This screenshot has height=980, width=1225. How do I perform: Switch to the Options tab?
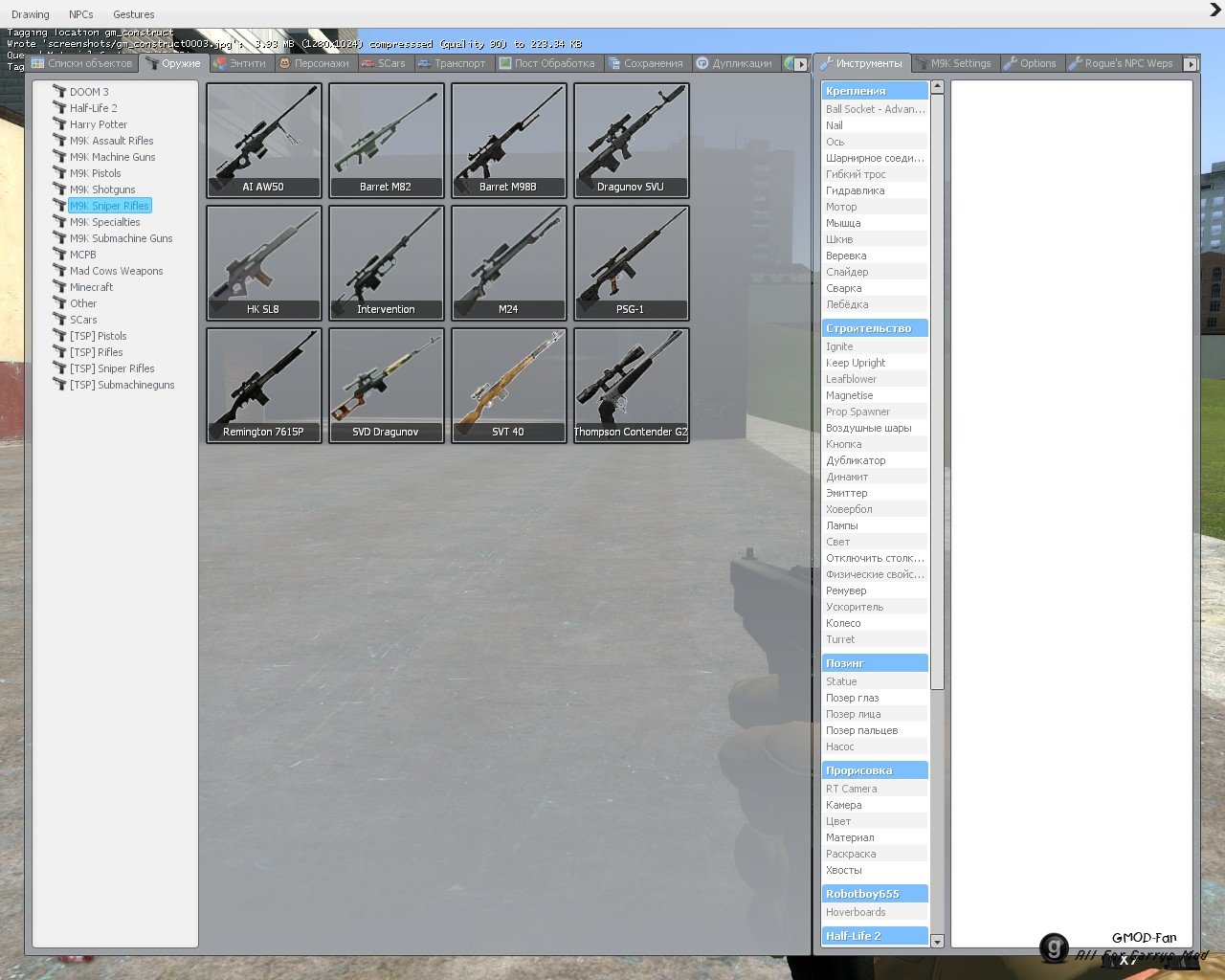(1031, 63)
